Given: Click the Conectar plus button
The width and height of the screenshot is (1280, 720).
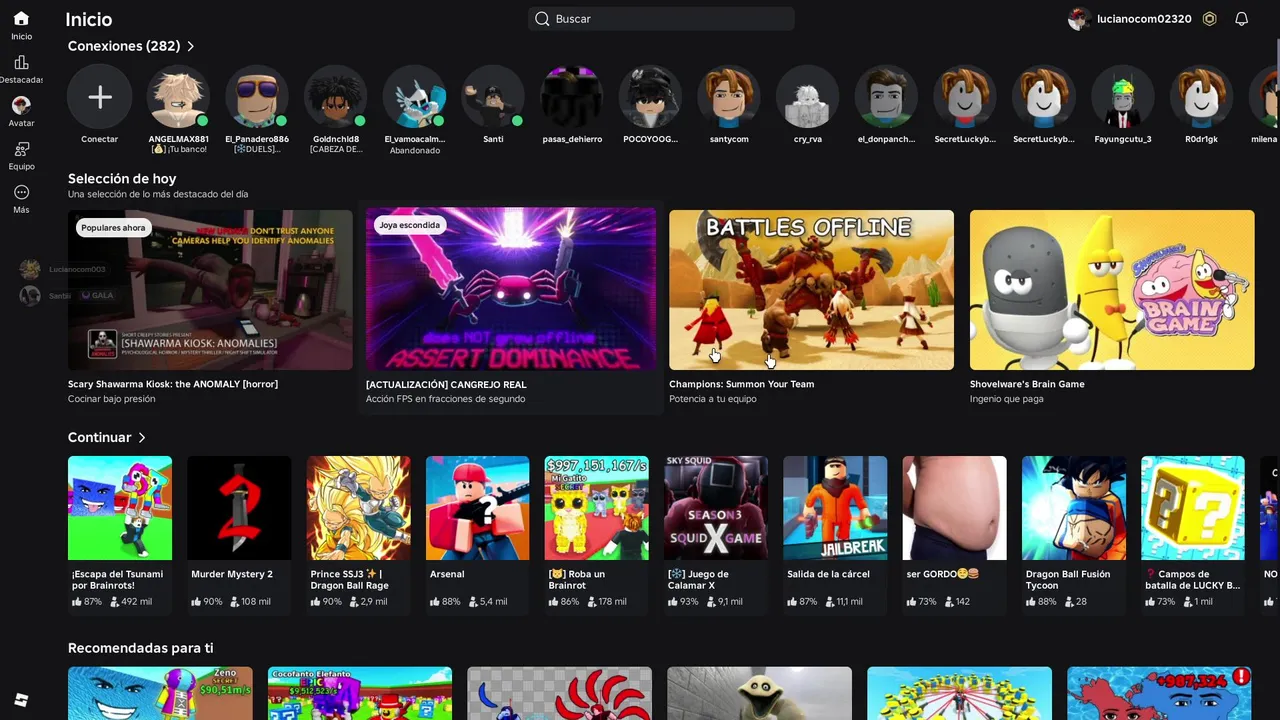Looking at the screenshot, I should [x=99, y=97].
